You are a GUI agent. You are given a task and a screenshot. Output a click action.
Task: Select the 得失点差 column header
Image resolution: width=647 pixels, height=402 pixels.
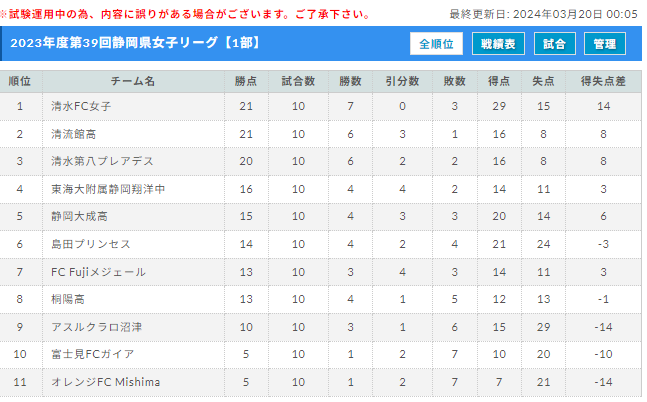(x=603, y=81)
